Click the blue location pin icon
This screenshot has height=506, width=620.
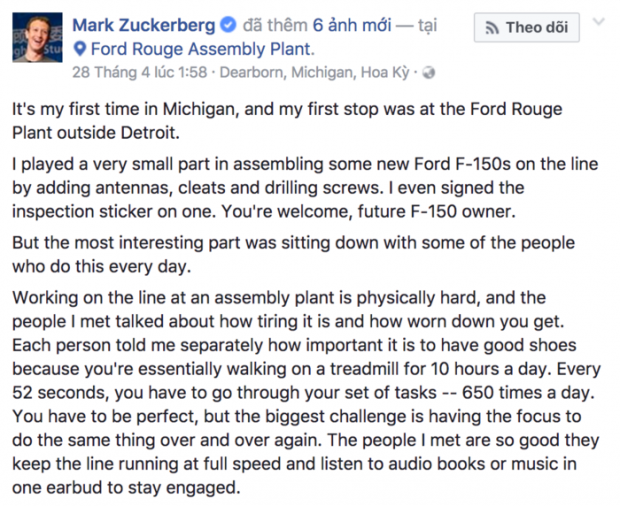[x=80, y=49]
